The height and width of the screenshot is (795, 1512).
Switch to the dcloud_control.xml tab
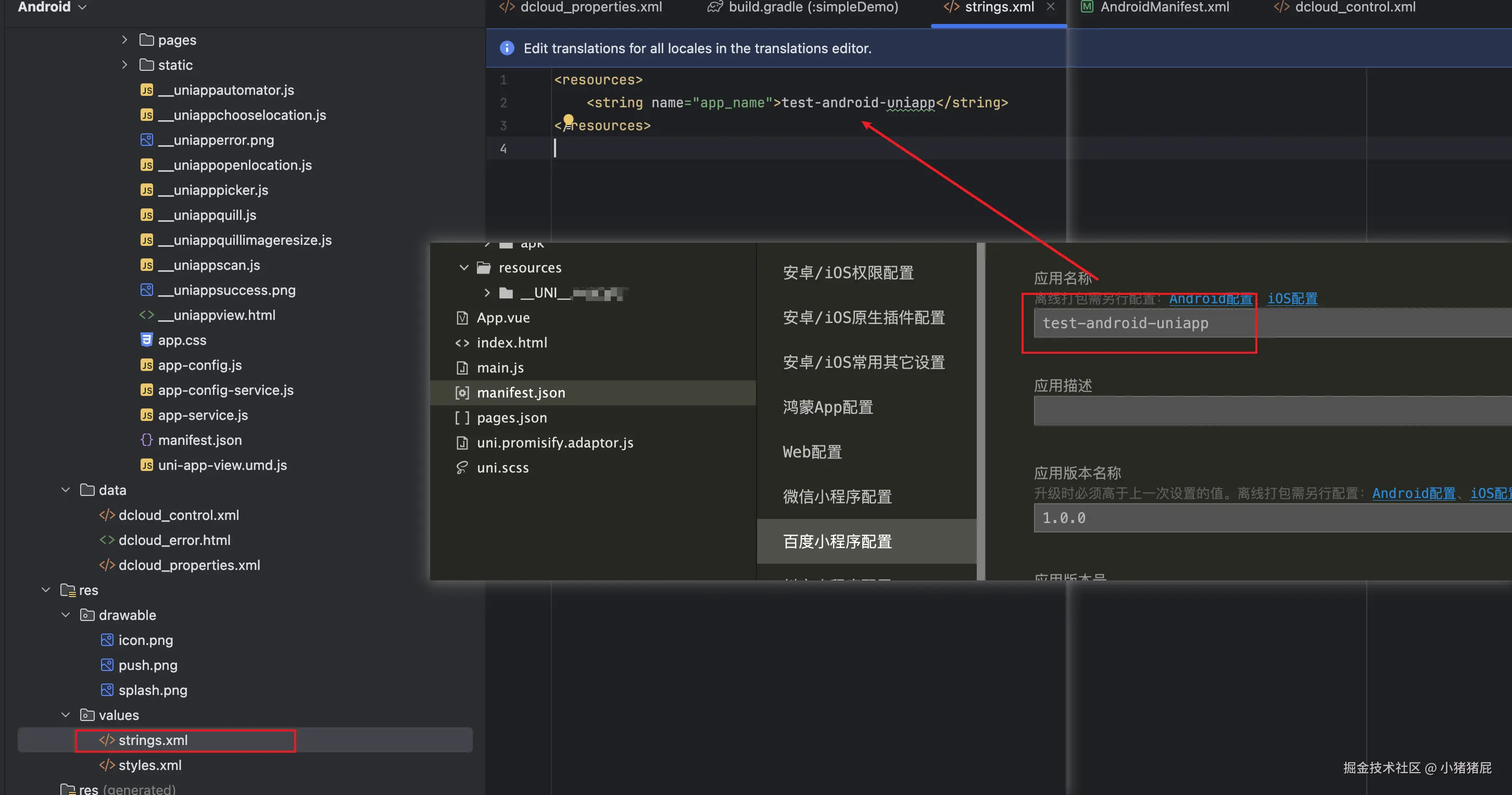click(x=1345, y=7)
